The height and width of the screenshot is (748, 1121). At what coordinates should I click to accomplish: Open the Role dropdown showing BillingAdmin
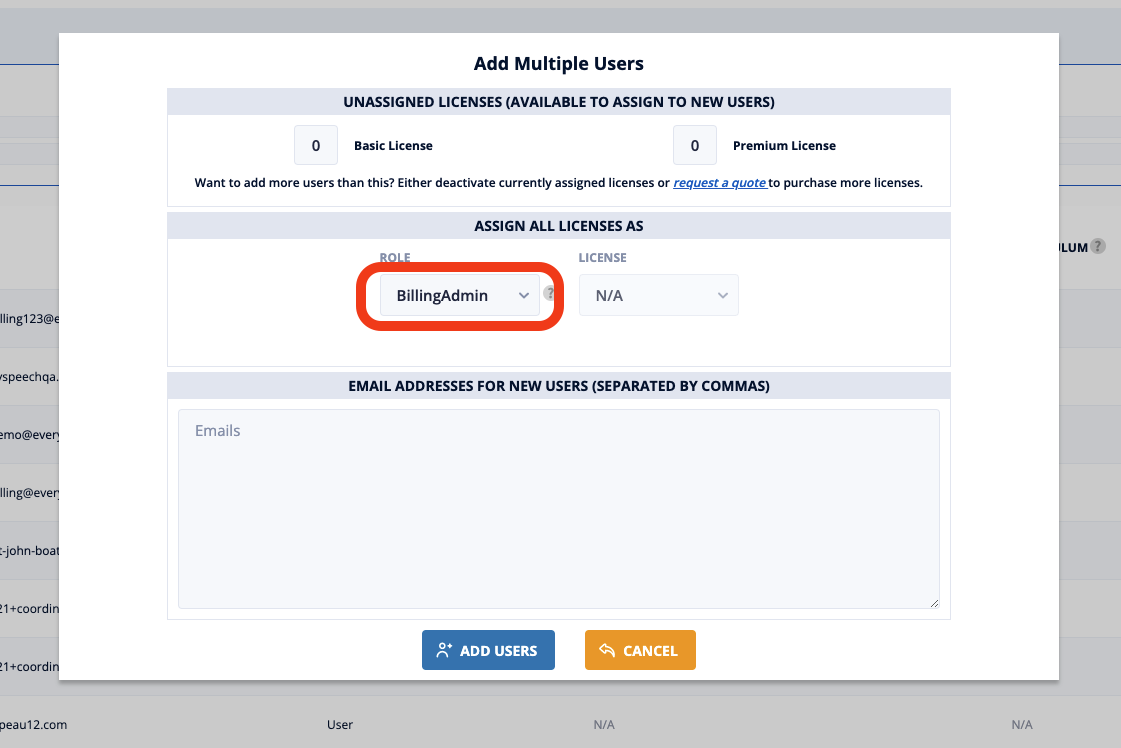(460, 295)
